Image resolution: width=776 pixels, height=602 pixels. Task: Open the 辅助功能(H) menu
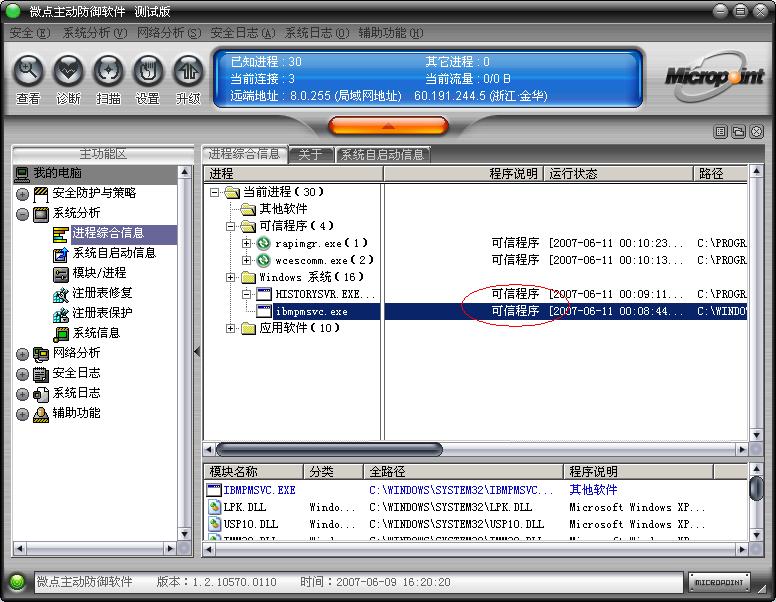coord(390,33)
